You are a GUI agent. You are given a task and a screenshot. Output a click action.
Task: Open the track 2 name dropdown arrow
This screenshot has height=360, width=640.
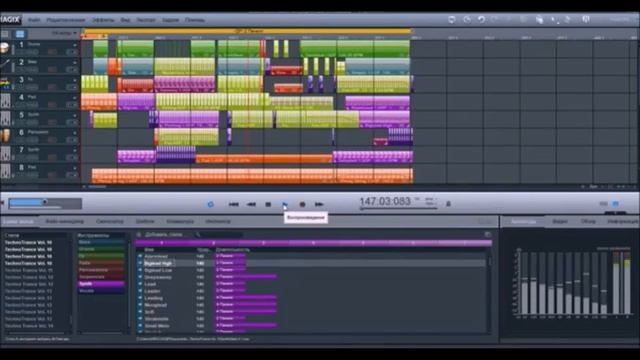point(75,62)
